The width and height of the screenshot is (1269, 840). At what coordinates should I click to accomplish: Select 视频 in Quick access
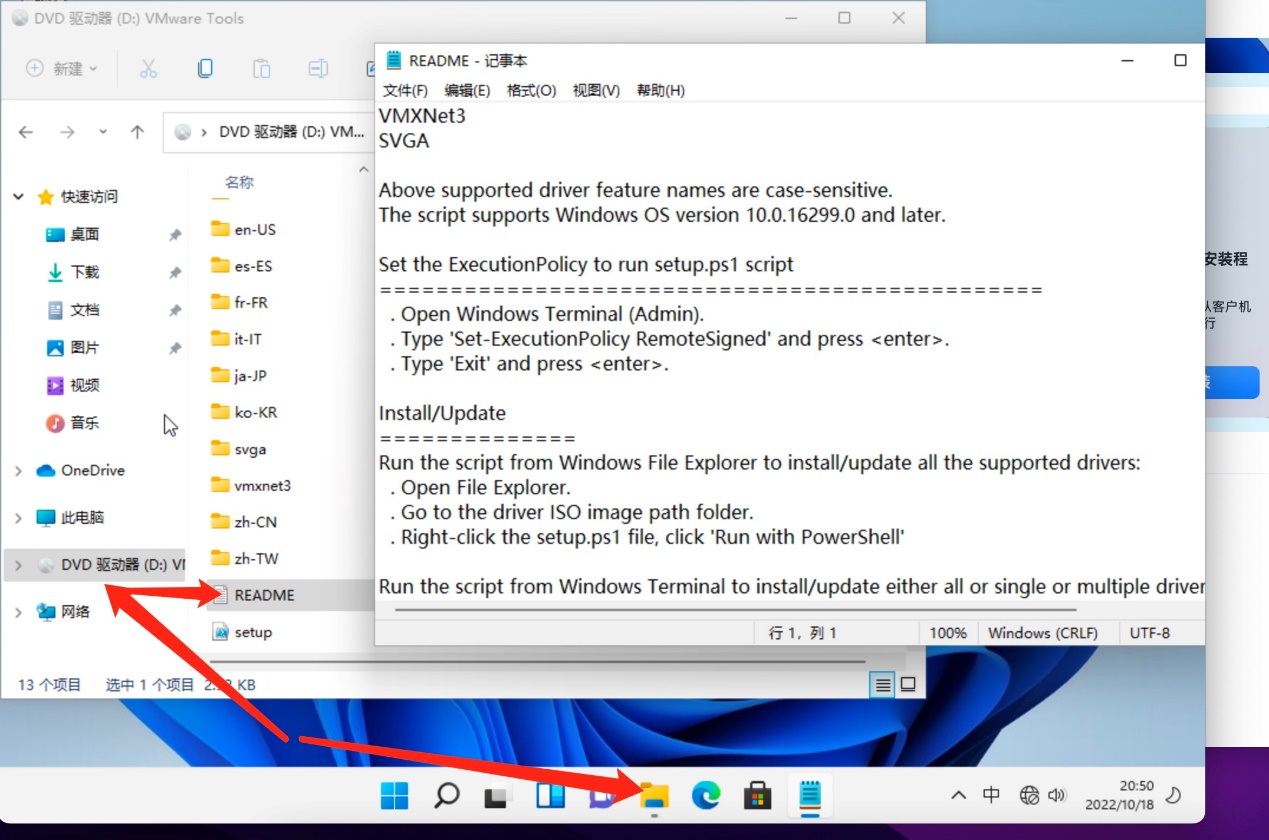click(x=85, y=385)
